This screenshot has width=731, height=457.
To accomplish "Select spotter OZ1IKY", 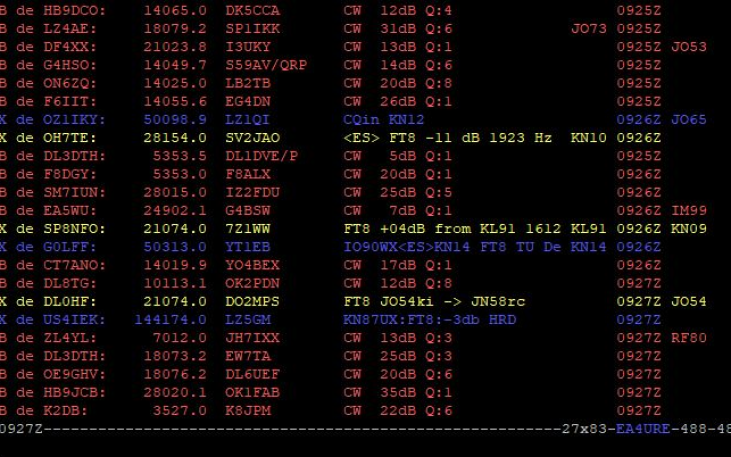I will pyautogui.click(x=75, y=119).
